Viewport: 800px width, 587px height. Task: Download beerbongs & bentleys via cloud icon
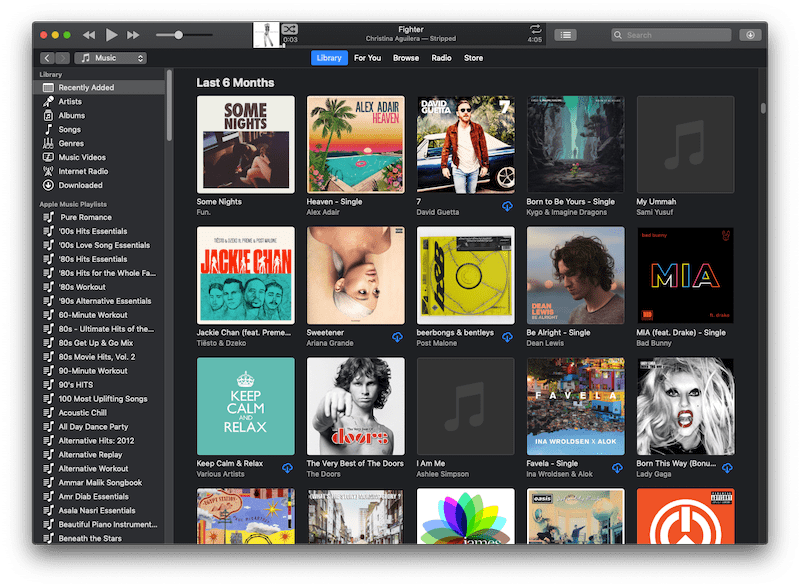click(x=507, y=337)
